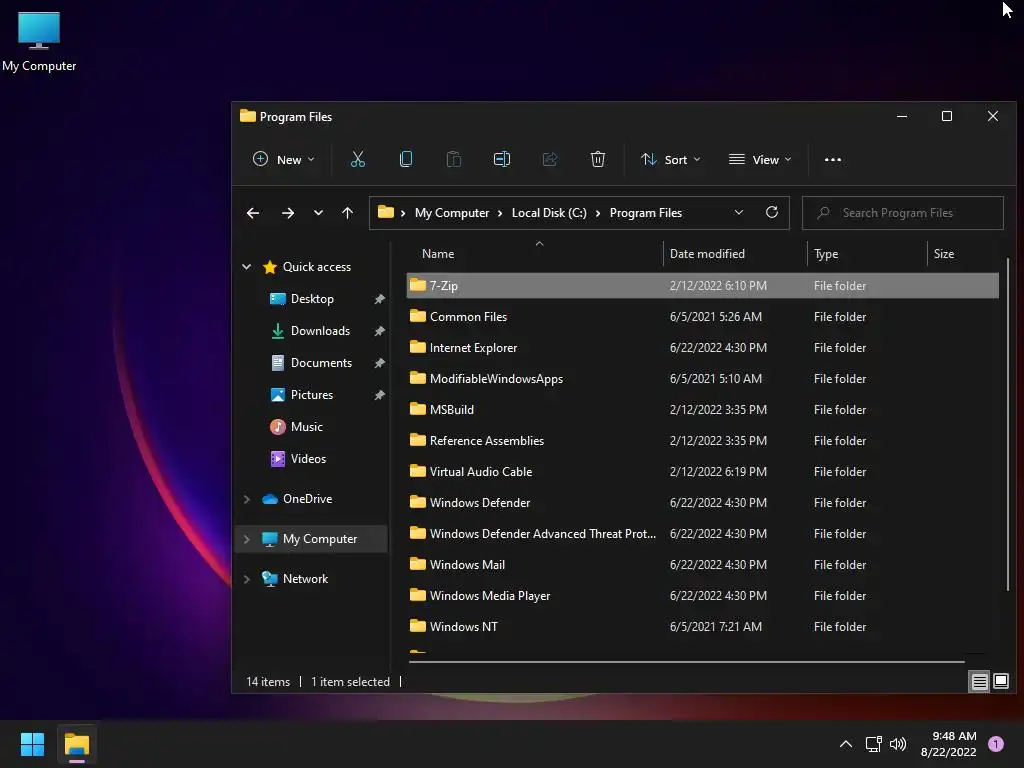This screenshot has width=1024, height=768.
Task: Expand the address bar history dropdown
Action: (x=739, y=212)
